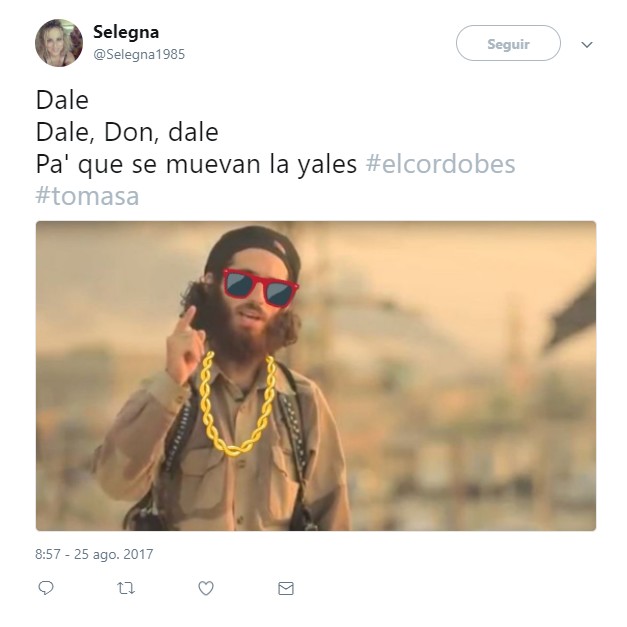Image resolution: width=627 pixels, height=627 pixels.
Task: Open the #elcordobes hashtag
Action: coord(441,163)
